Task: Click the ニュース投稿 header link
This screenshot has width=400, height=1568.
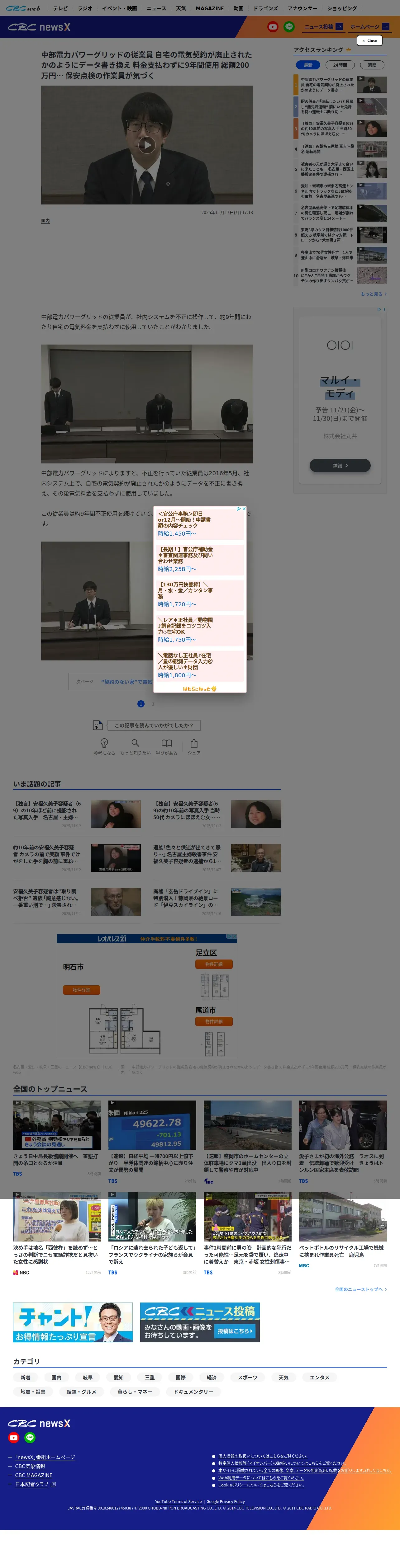Action: (x=318, y=27)
